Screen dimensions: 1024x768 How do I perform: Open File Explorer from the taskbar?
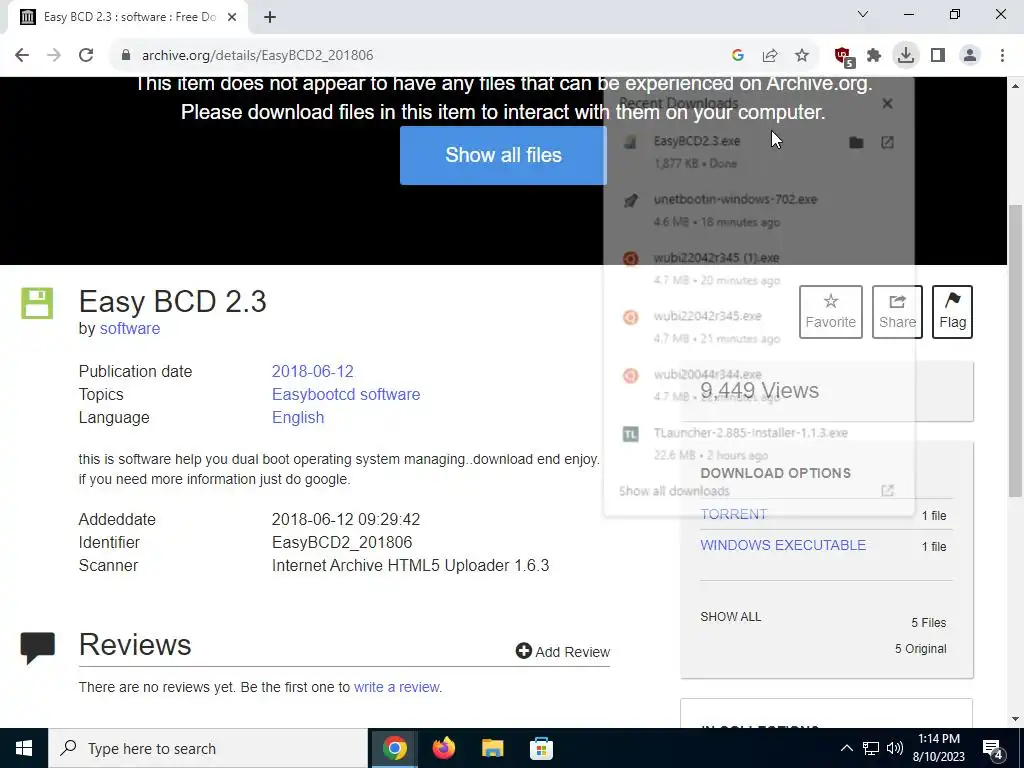pyautogui.click(x=492, y=748)
